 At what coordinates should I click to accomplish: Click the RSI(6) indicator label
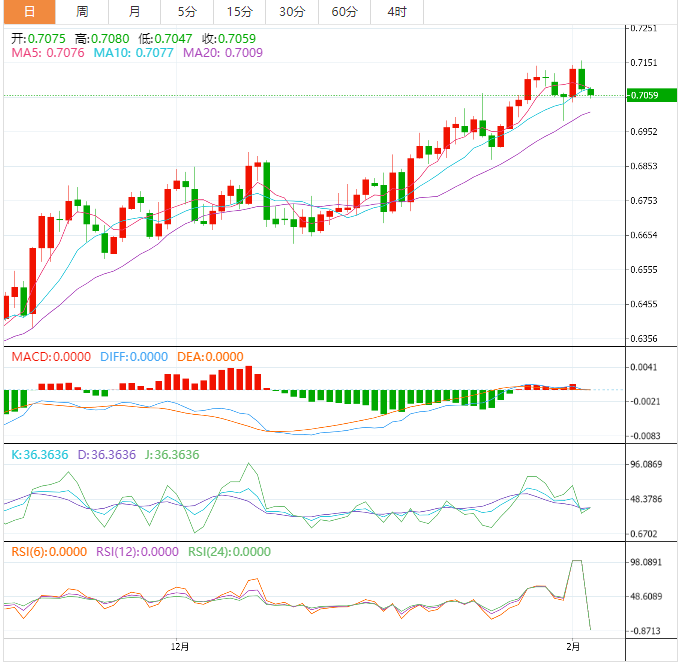[x=47, y=552]
